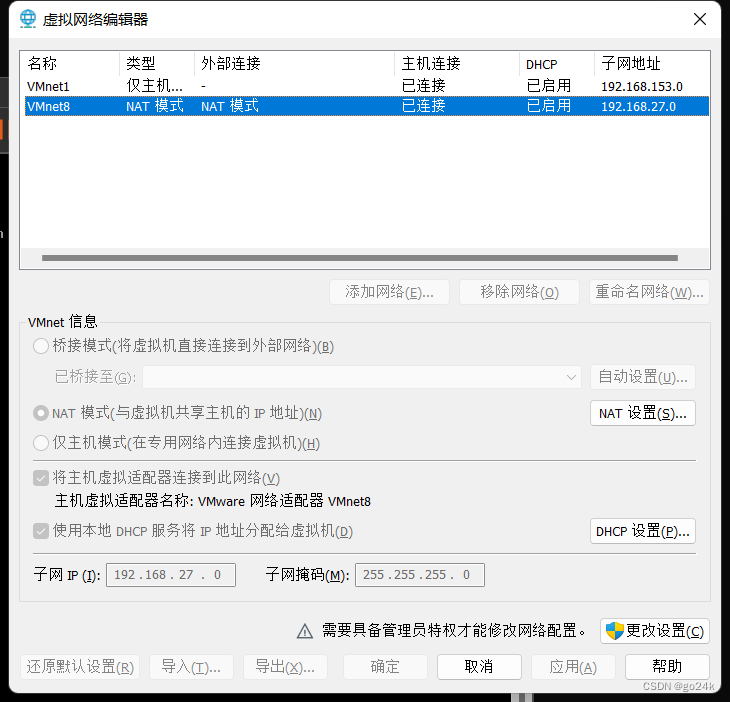Open NAT 设置(S)... dialog
The height and width of the screenshot is (702, 730).
[642, 413]
